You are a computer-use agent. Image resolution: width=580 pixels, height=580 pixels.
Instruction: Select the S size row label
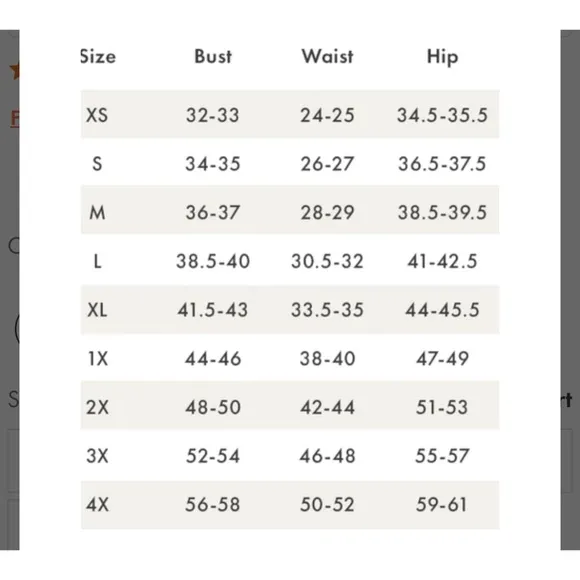(x=97, y=164)
